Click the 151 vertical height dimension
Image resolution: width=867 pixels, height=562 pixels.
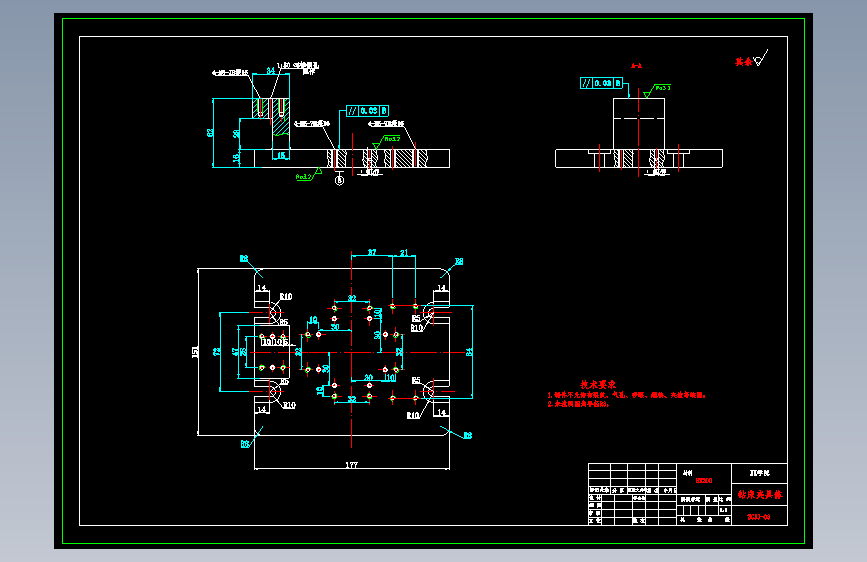point(195,352)
